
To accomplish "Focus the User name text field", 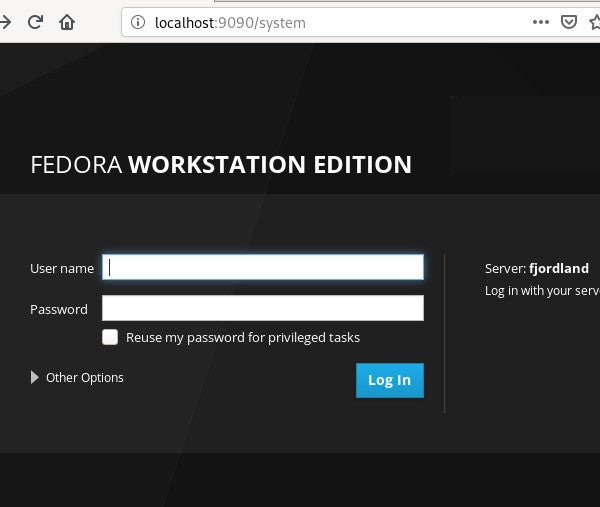I will click(263, 267).
